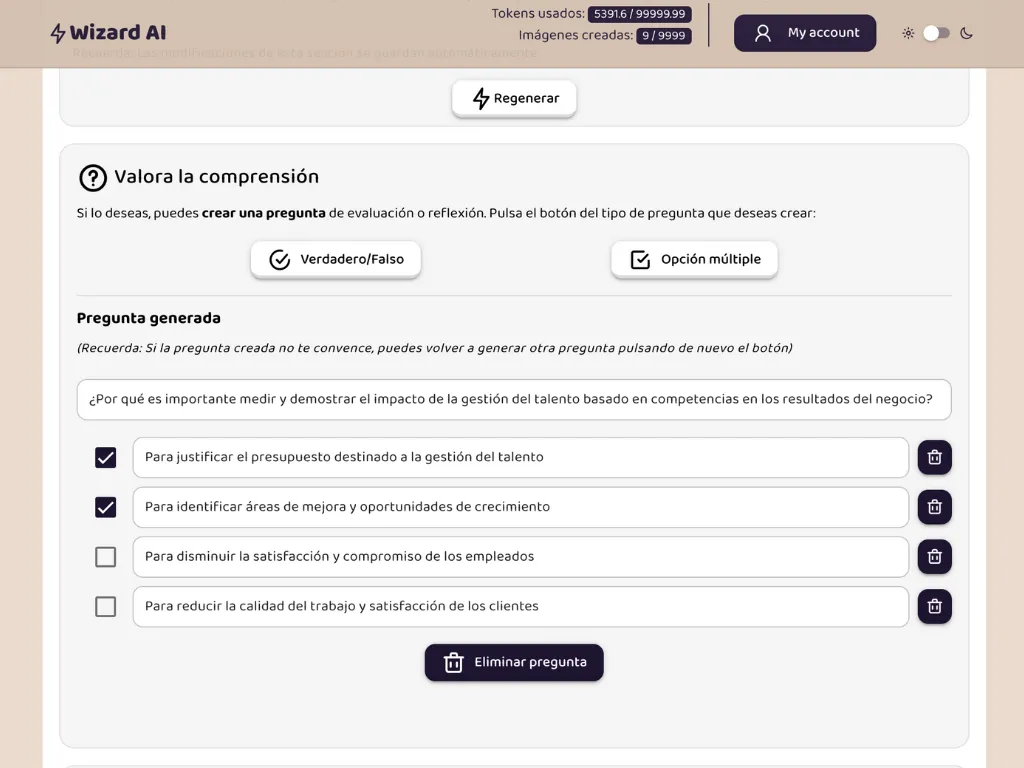Click the Eliminar pregunta button
The image size is (1024, 768).
point(514,662)
